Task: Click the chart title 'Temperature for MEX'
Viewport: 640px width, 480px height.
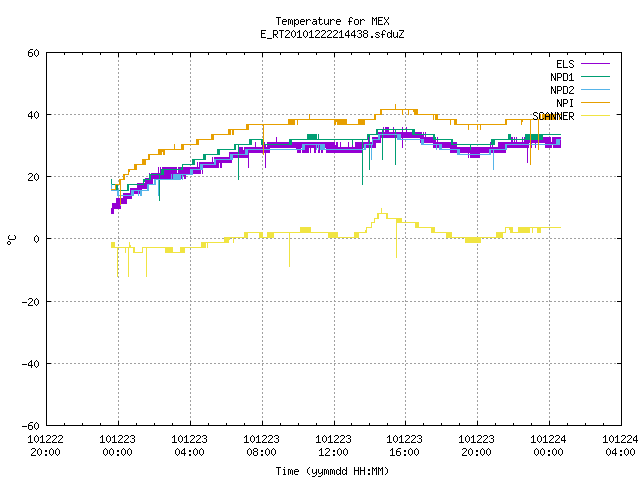Action: point(332,21)
